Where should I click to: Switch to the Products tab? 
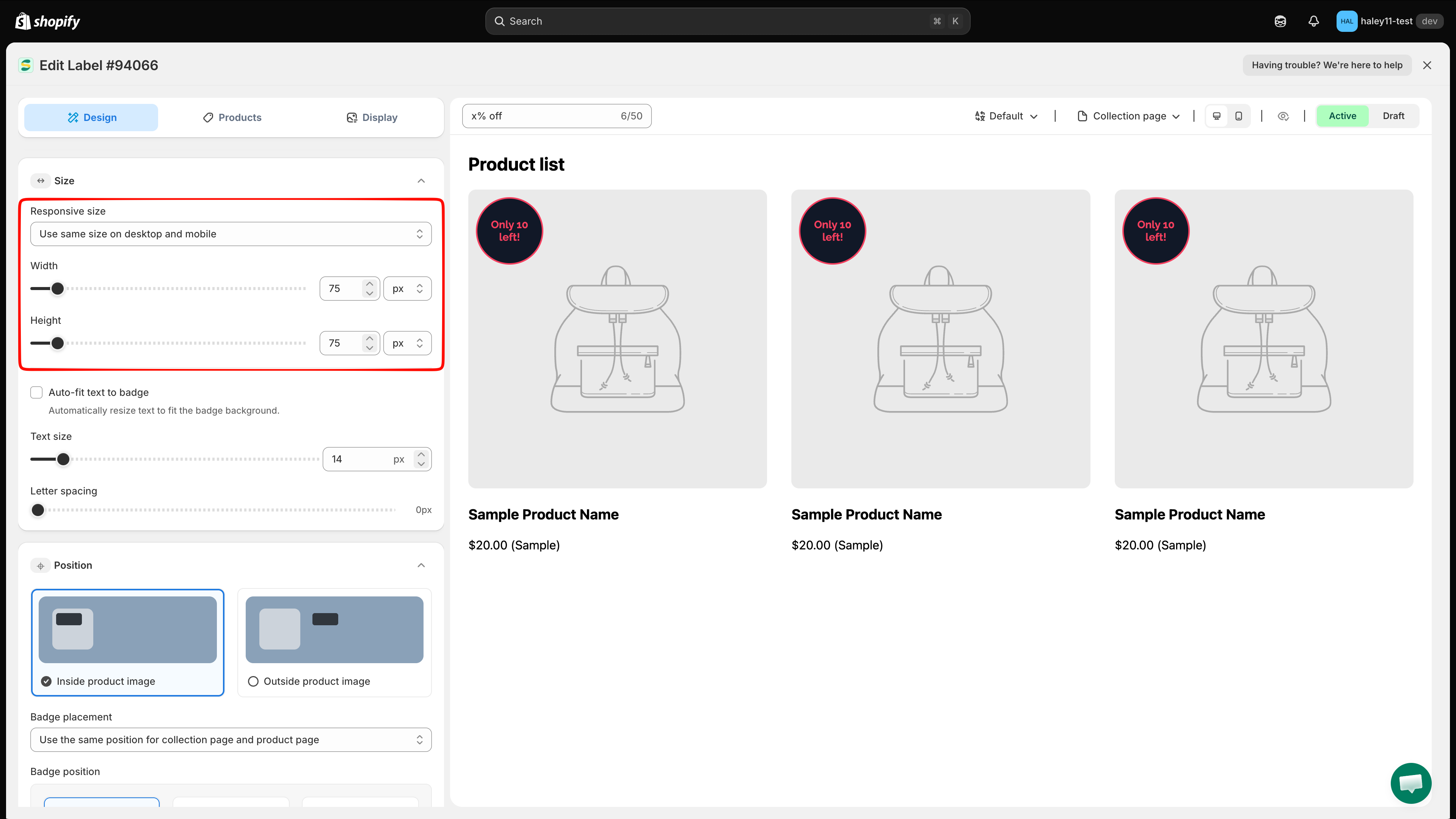(x=232, y=118)
